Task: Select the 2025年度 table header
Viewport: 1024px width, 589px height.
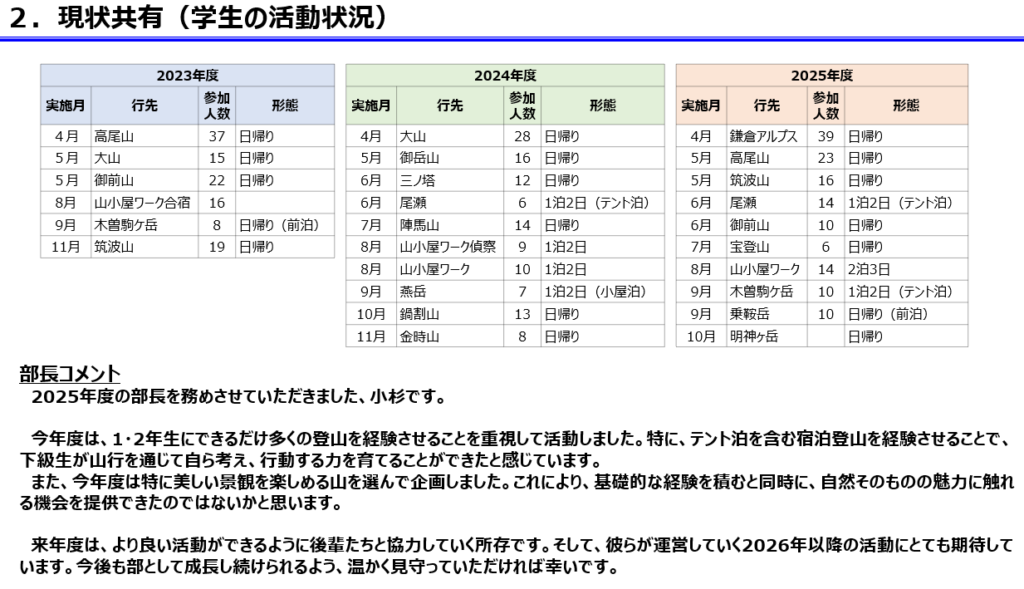Action: click(x=821, y=75)
